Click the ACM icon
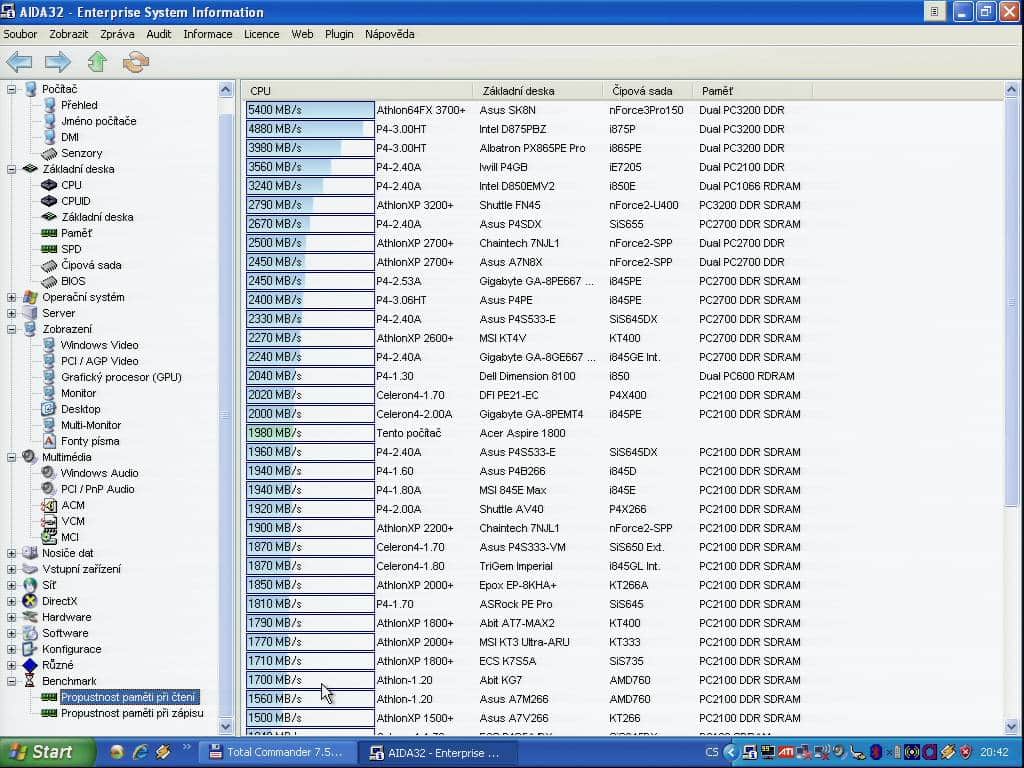This screenshot has width=1024, height=768. click(49, 505)
